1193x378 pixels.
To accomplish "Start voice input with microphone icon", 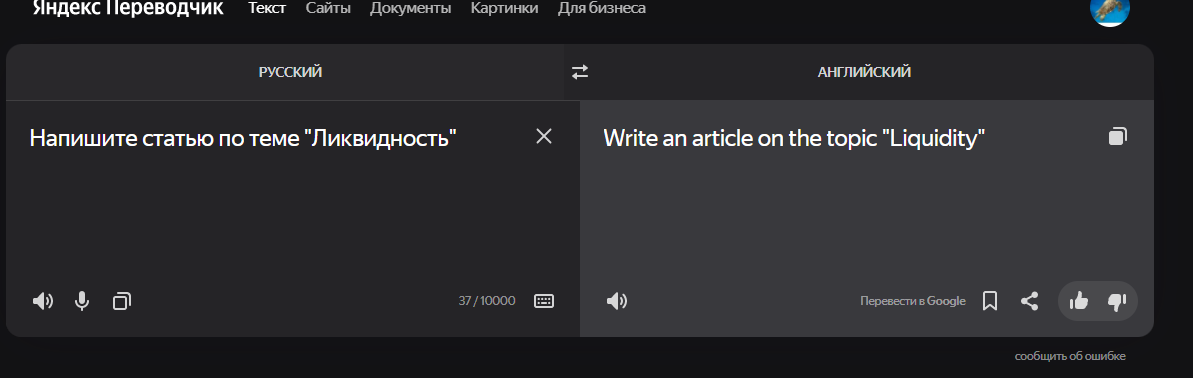I will 82,301.
